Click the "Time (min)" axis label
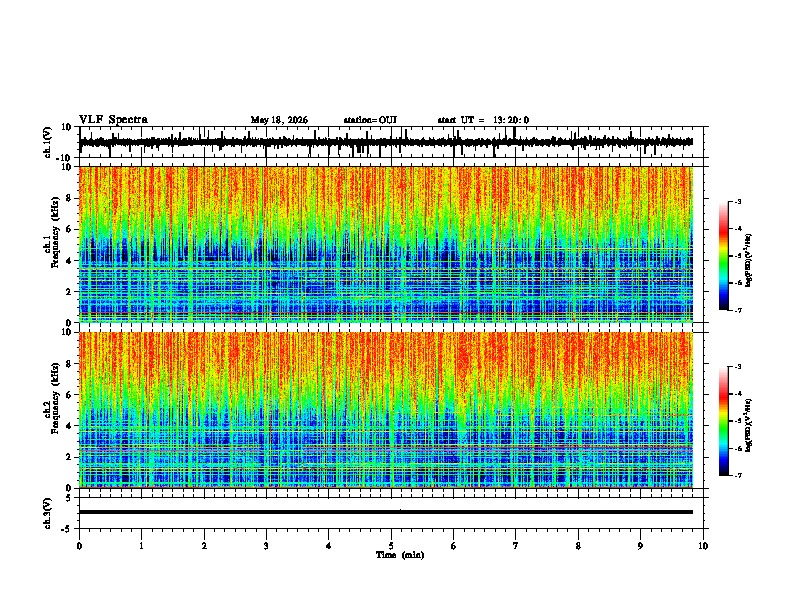This screenshot has width=792, height=612. (400, 555)
